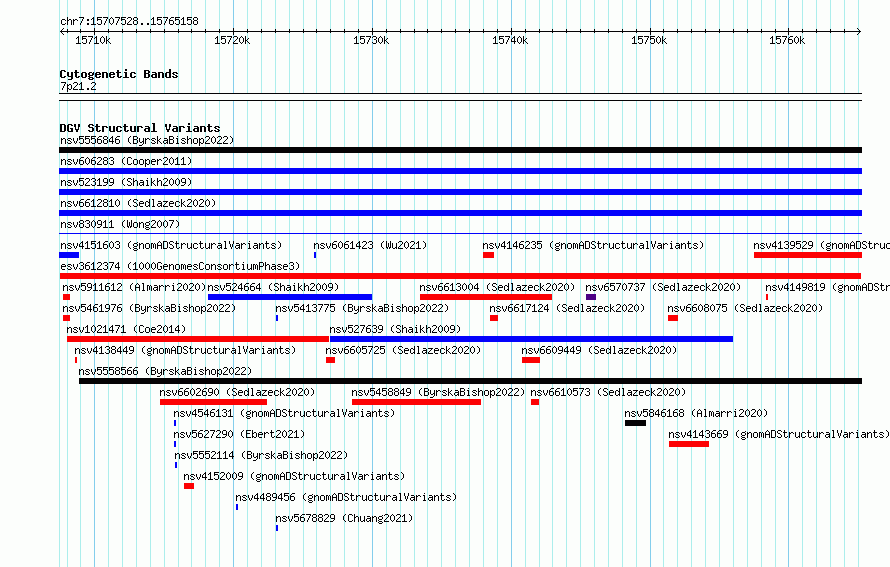Select nsv4143669 gnomADStructuralVariants label
Screen dimensions: 890x567
[x=779, y=434]
